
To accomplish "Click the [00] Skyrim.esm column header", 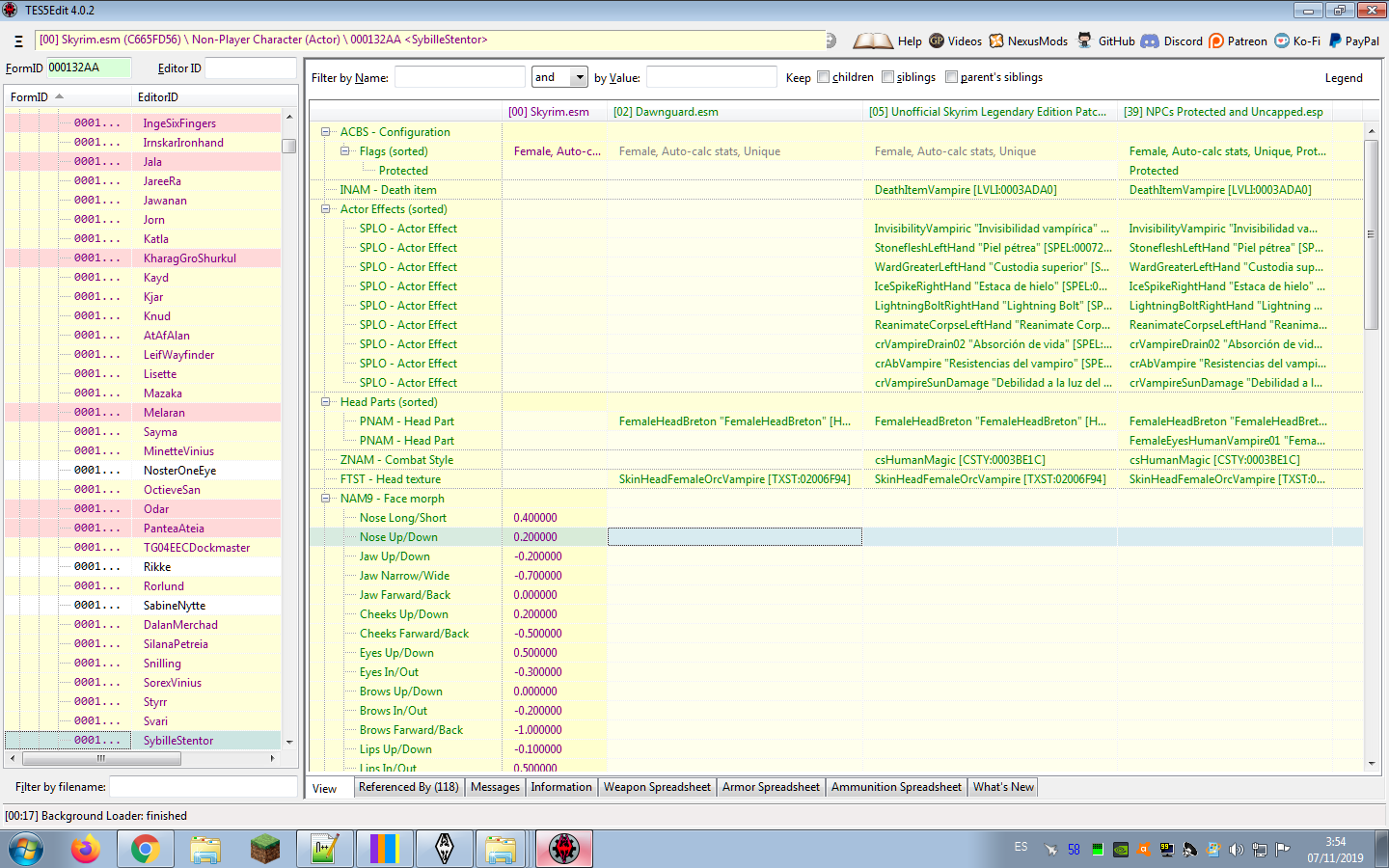I will 555,112.
